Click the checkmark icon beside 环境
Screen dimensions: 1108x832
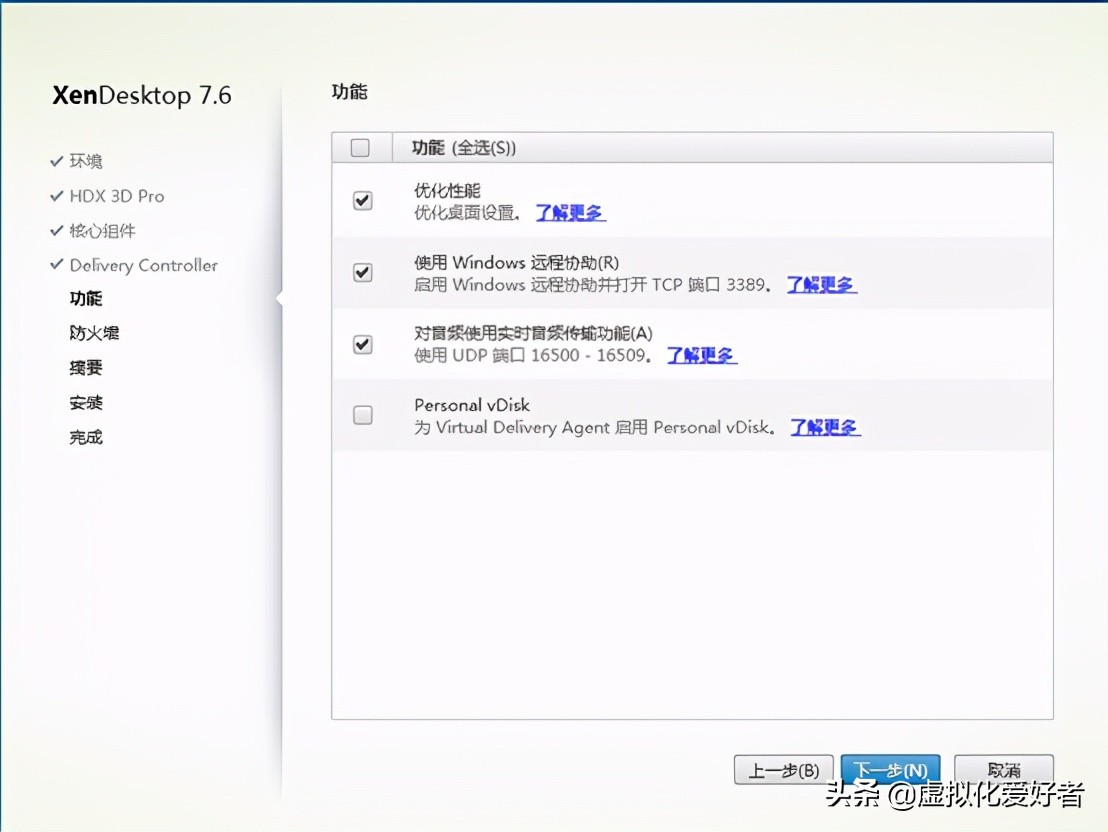pos(57,161)
